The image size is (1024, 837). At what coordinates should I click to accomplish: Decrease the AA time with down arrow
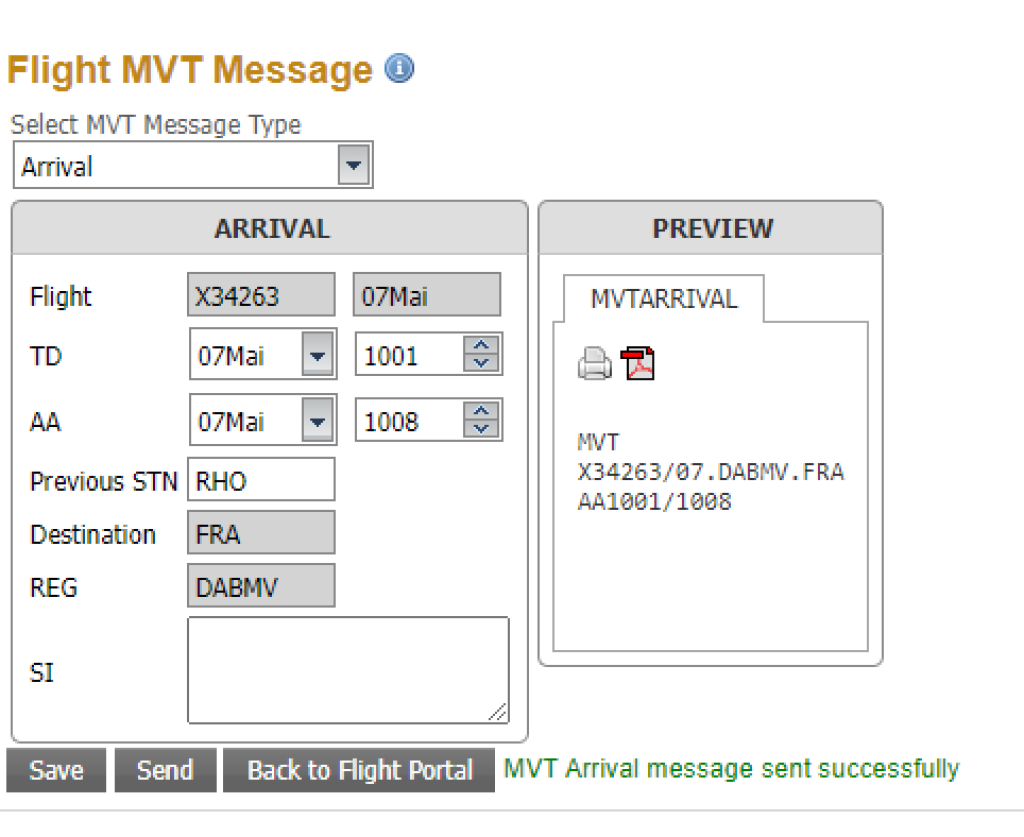tap(482, 429)
